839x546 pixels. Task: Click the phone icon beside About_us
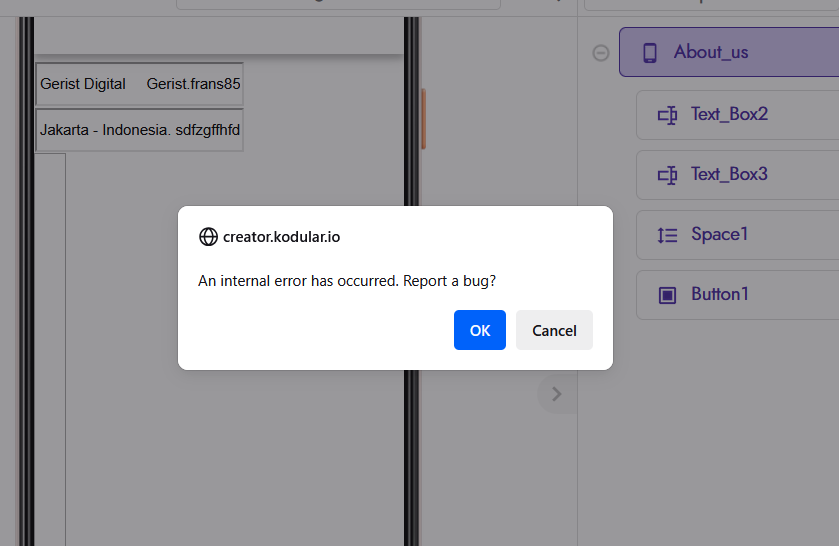click(650, 53)
